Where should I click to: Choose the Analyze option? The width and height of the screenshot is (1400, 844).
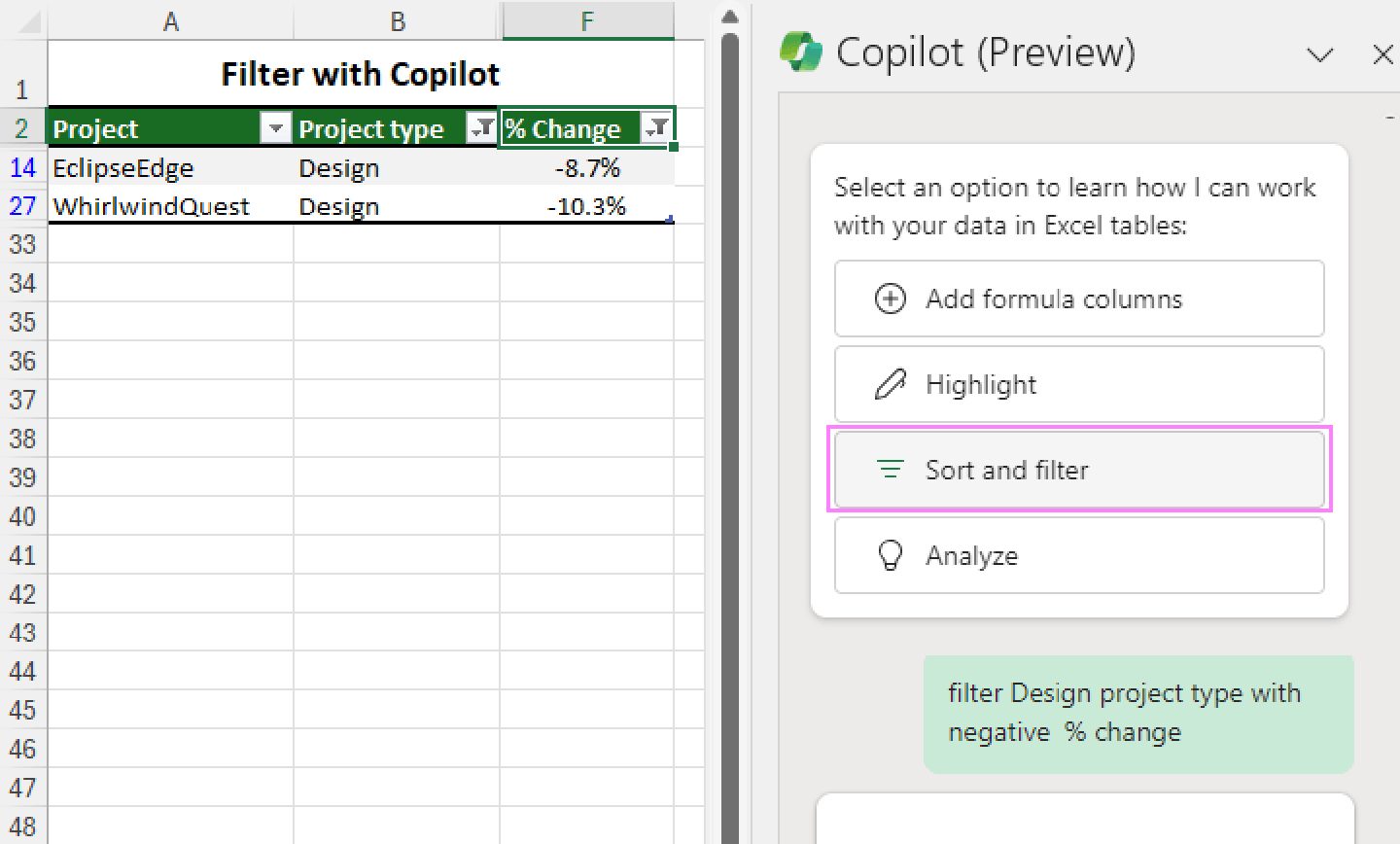coord(1079,555)
